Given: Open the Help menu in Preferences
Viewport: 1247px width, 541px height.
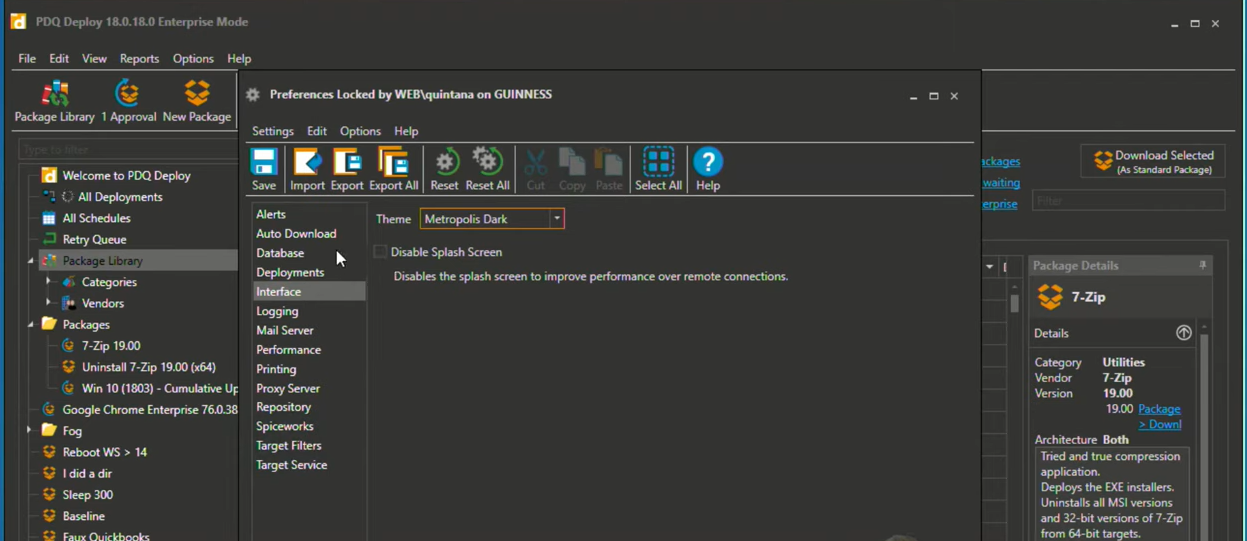Looking at the screenshot, I should coord(406,131).
